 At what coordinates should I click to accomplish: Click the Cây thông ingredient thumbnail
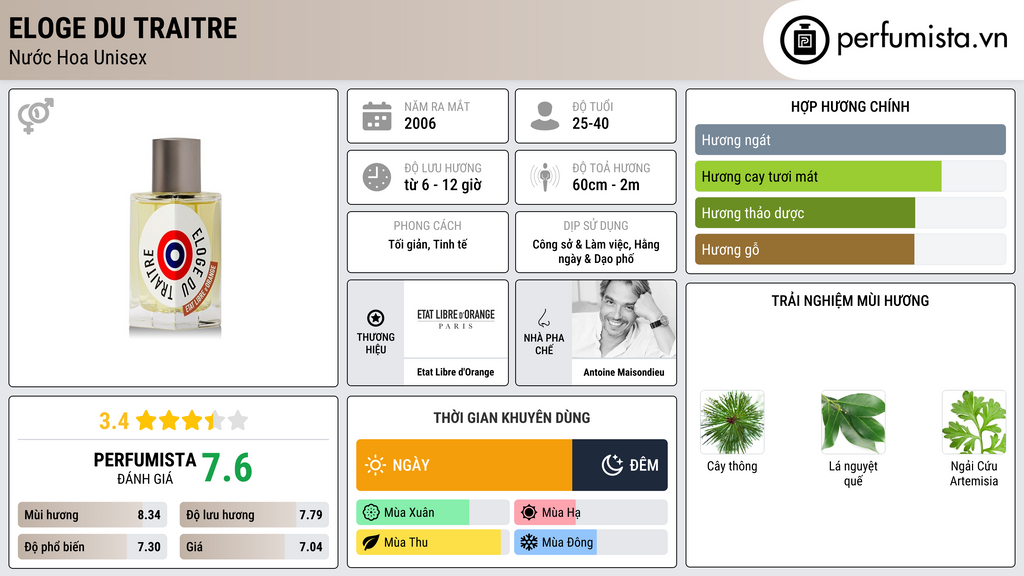click(732, 423)
